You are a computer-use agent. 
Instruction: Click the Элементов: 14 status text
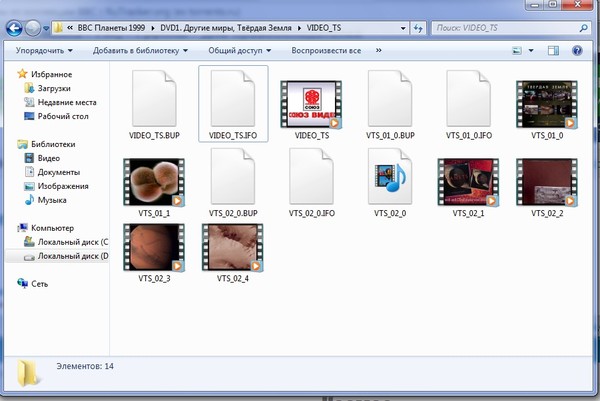(85, 366)
